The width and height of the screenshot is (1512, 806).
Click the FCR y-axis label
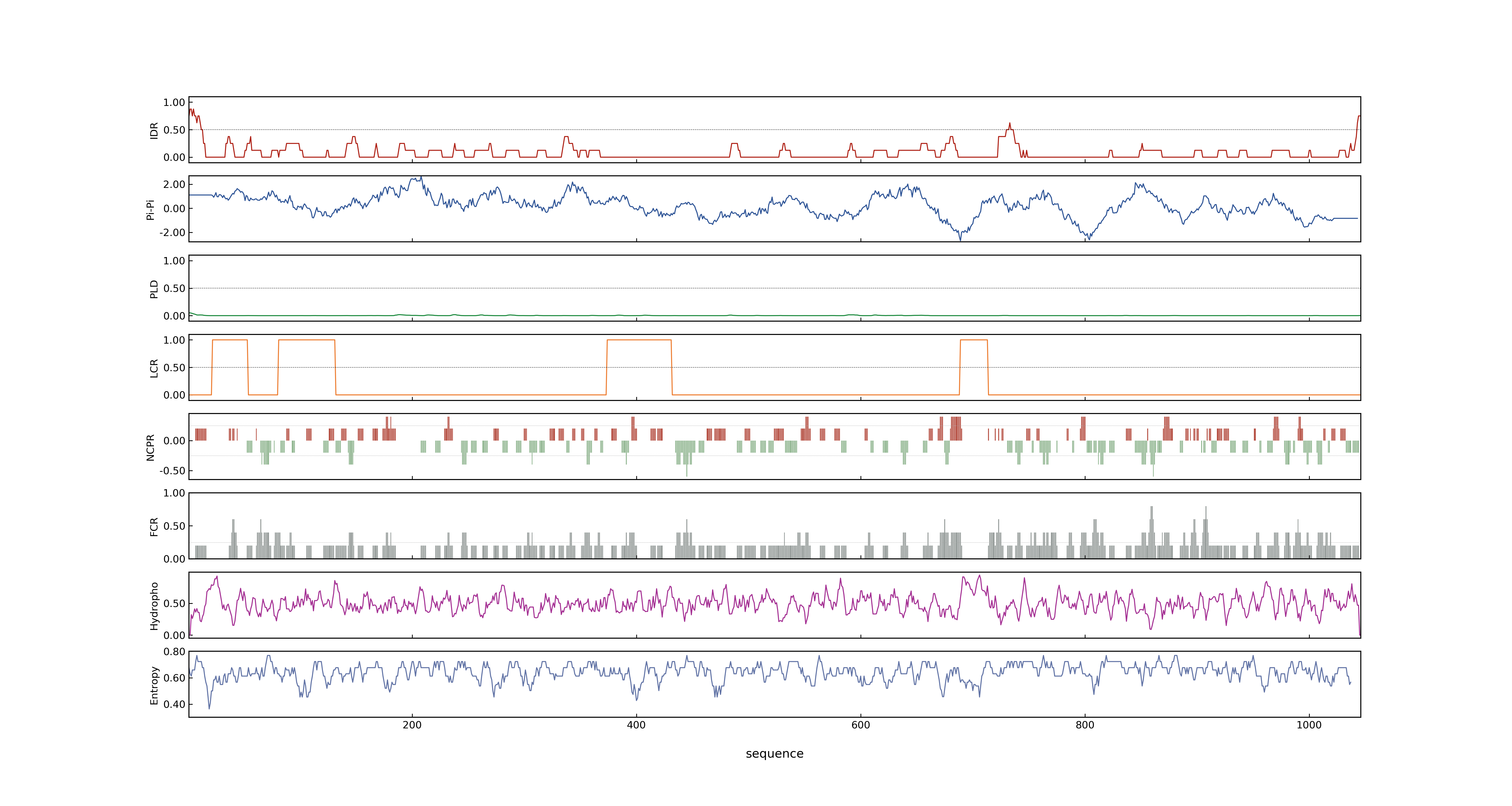(x=154, y=527)
